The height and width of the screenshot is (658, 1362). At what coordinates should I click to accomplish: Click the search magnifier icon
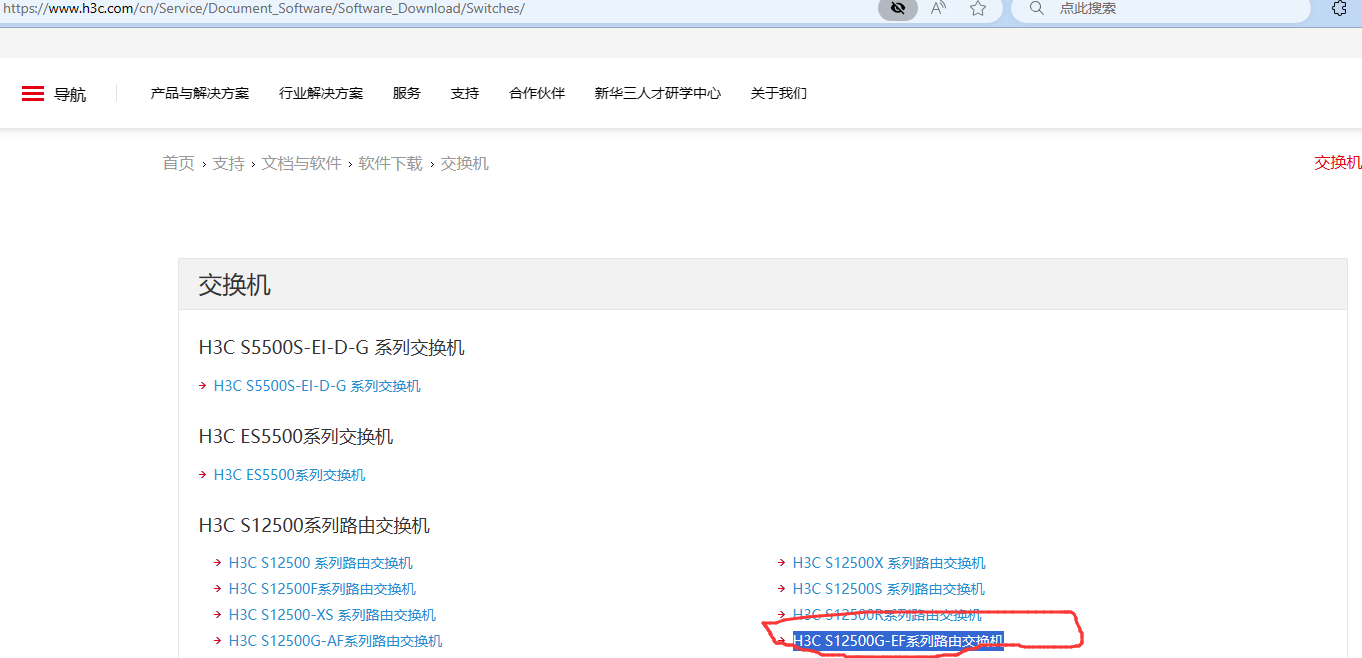pyautogui.click(x=1037, y=8)
